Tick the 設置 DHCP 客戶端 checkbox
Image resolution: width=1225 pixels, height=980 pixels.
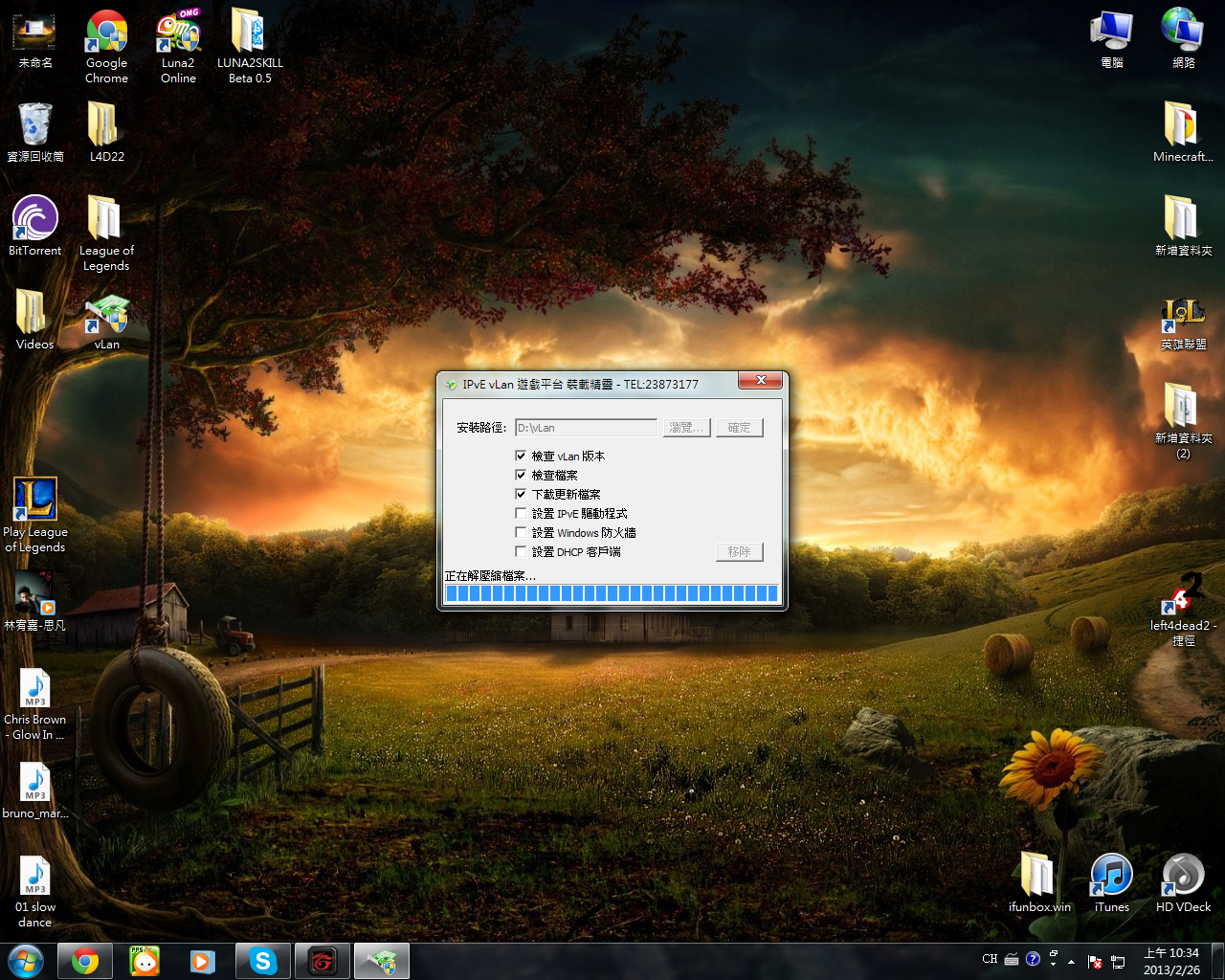click(x=521, y=552)
